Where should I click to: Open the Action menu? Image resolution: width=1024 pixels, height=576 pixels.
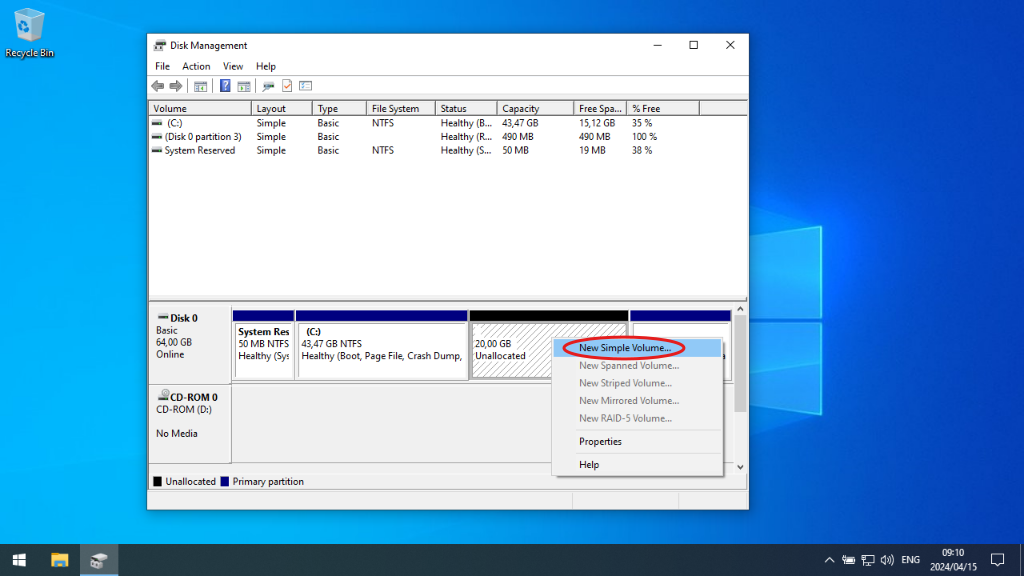click(196, 66)
